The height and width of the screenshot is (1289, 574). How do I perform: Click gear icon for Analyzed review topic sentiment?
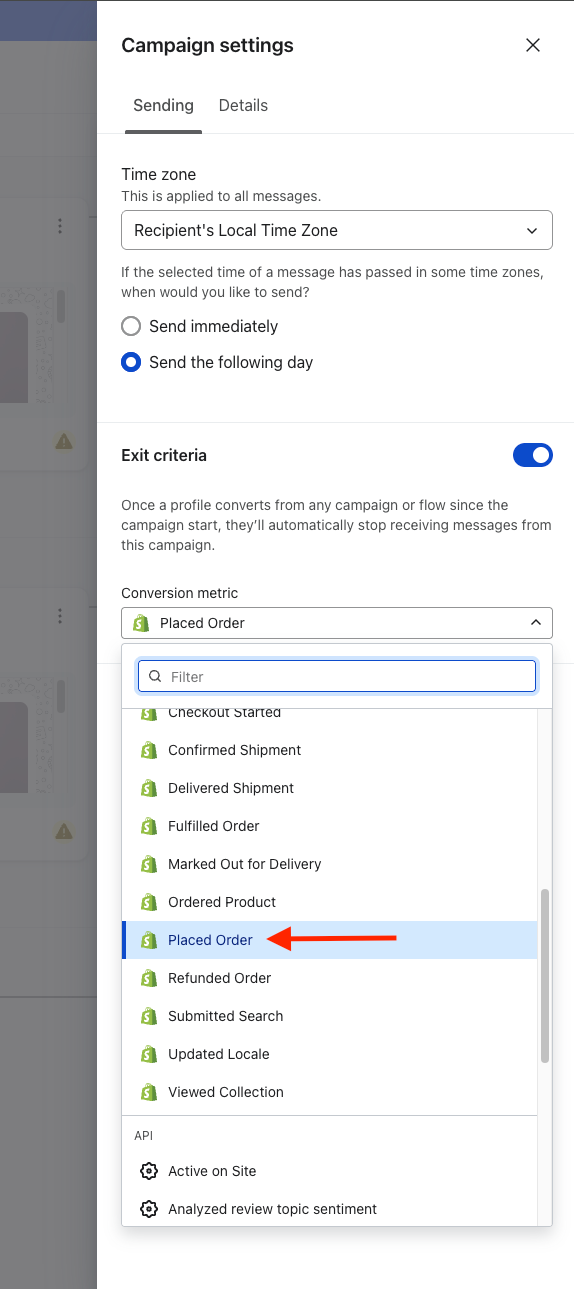(149, 1209)
